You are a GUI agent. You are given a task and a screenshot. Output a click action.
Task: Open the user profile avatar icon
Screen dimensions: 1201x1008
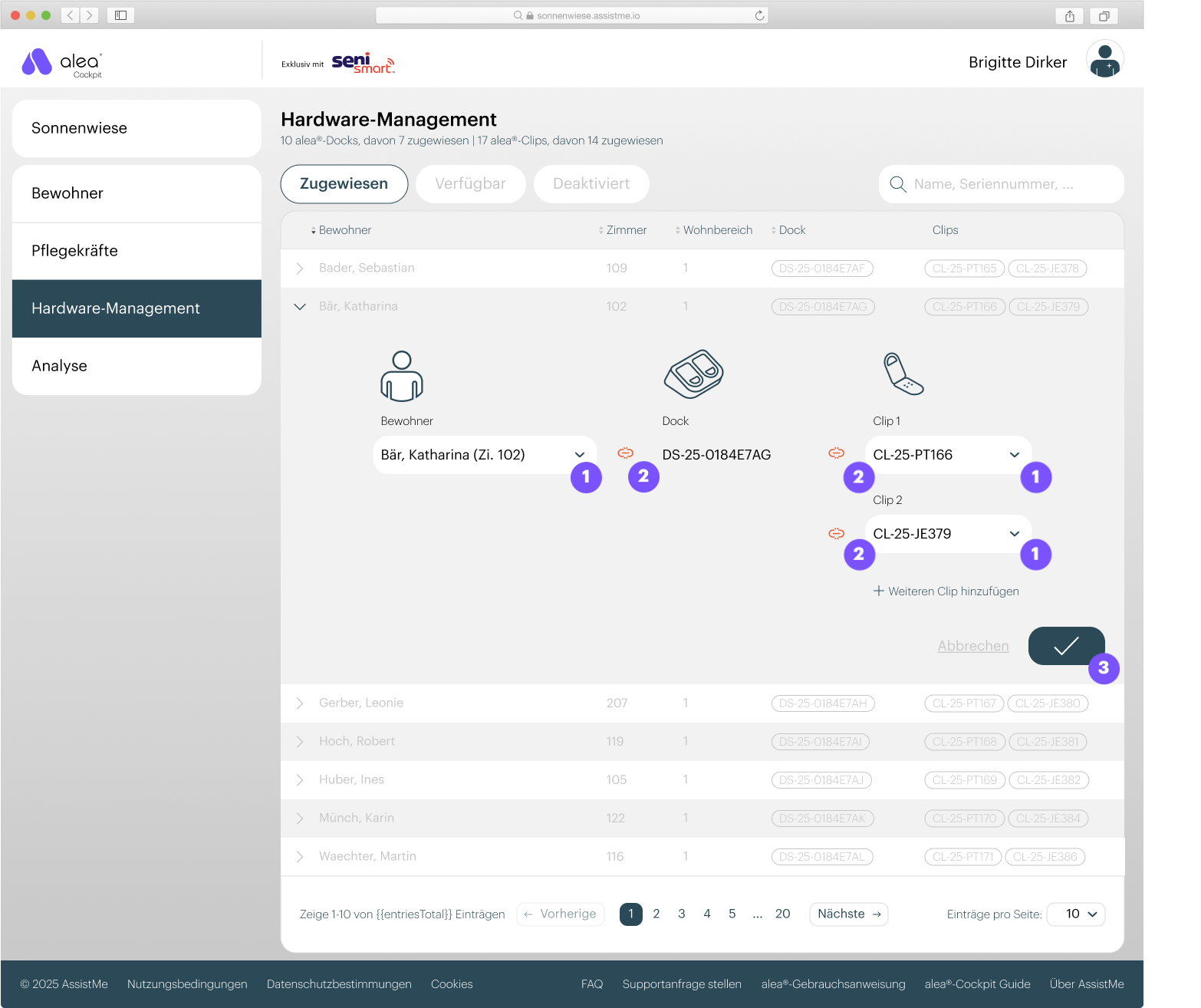pos(1104,61)
